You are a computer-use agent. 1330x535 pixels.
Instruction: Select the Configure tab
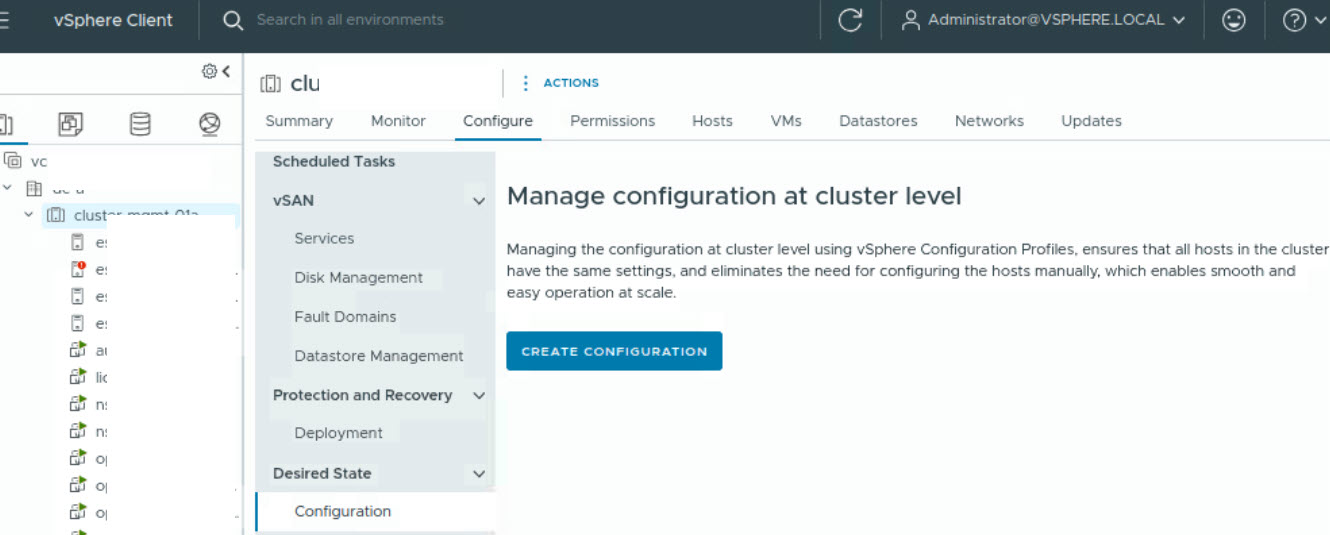click(498, 121)
